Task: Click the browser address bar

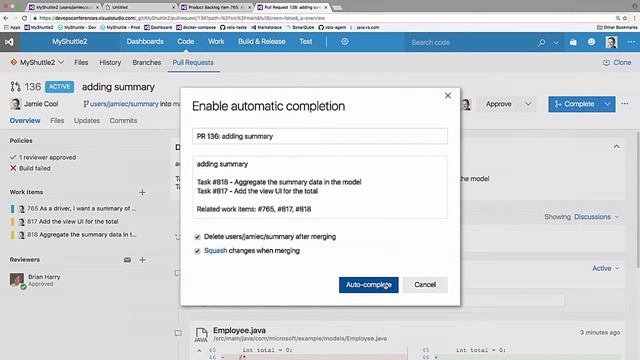Action: (x=322, y=18)
